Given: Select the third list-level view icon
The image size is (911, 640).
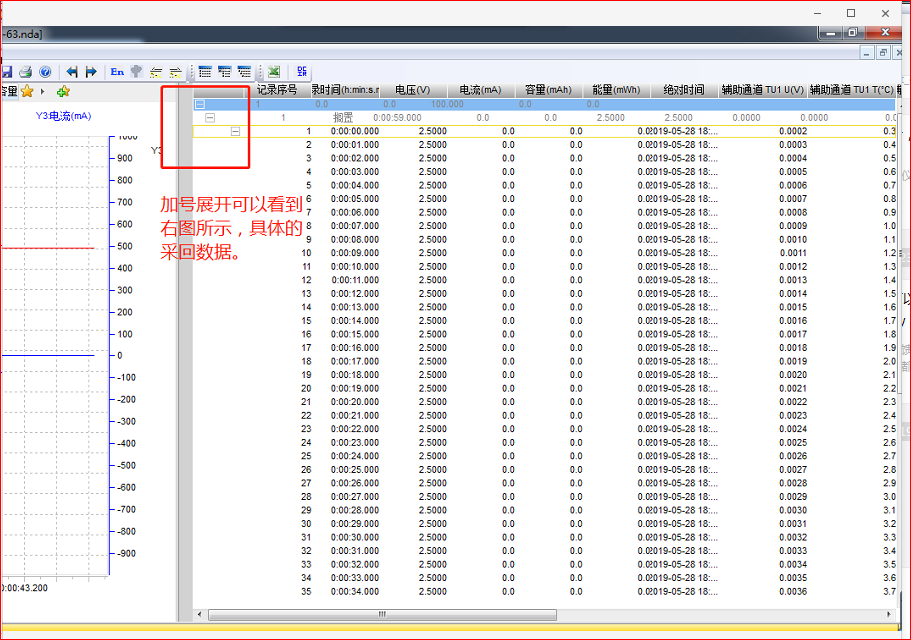Looking at the screenshot, I should click(245, 71).
